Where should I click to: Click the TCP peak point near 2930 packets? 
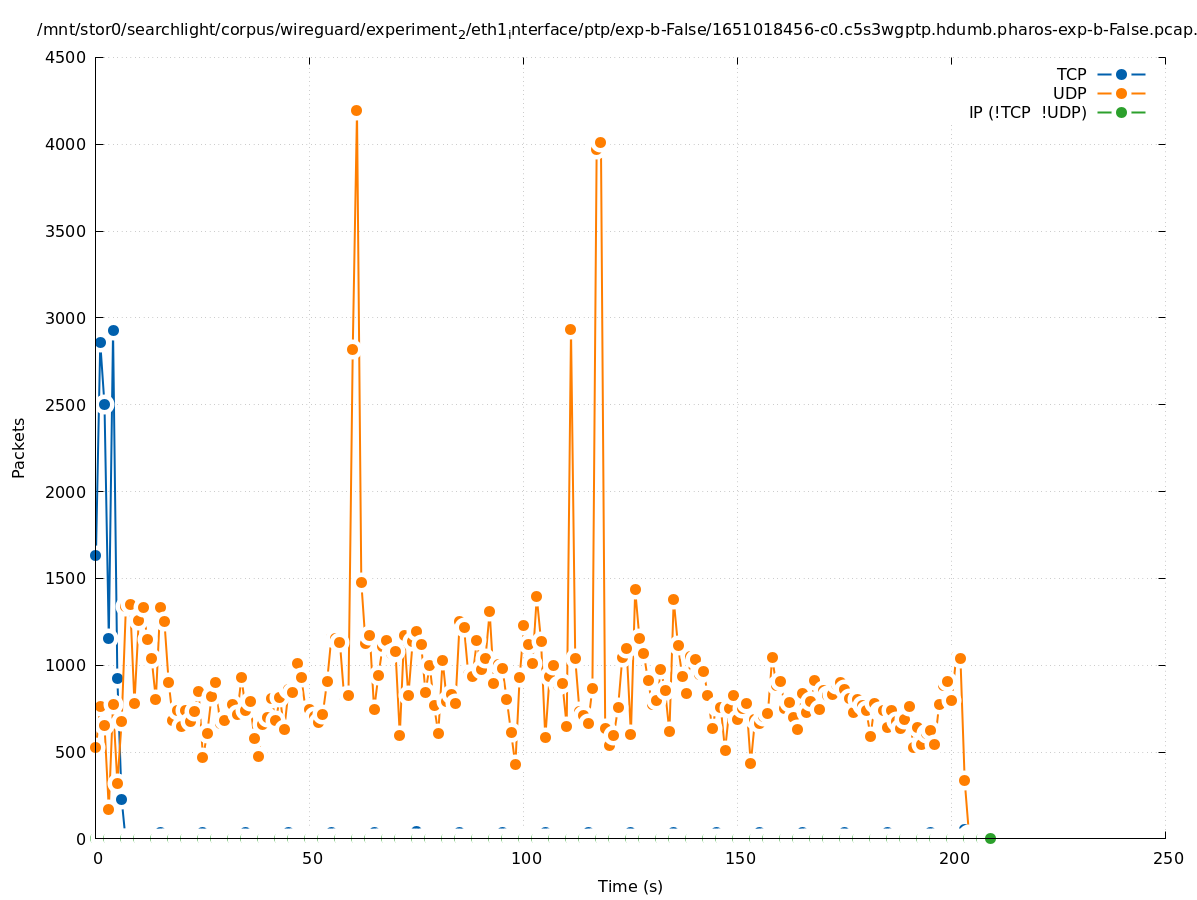113,330
